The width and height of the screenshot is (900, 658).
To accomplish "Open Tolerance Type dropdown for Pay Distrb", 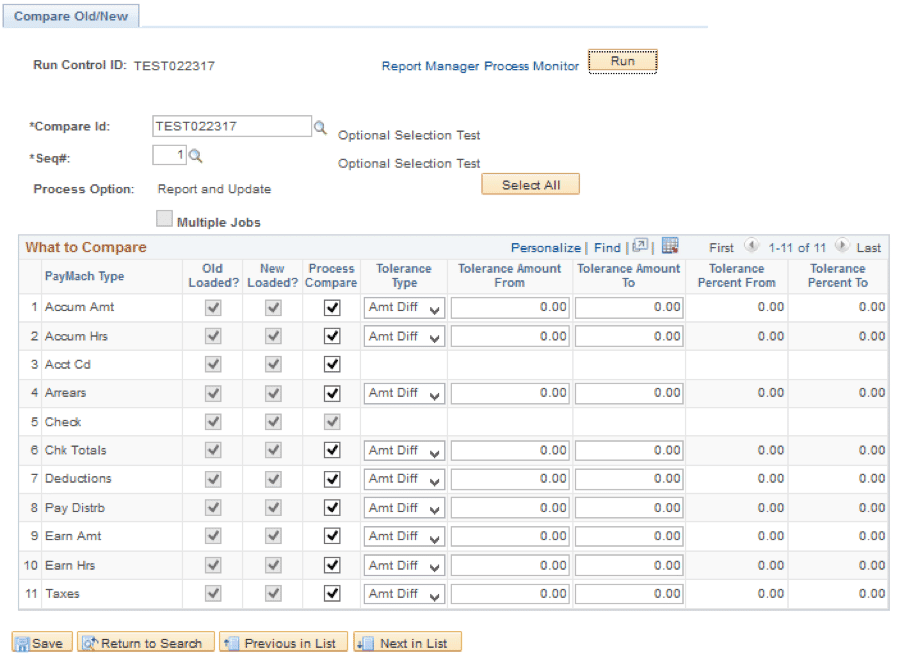I will point(404,508).
